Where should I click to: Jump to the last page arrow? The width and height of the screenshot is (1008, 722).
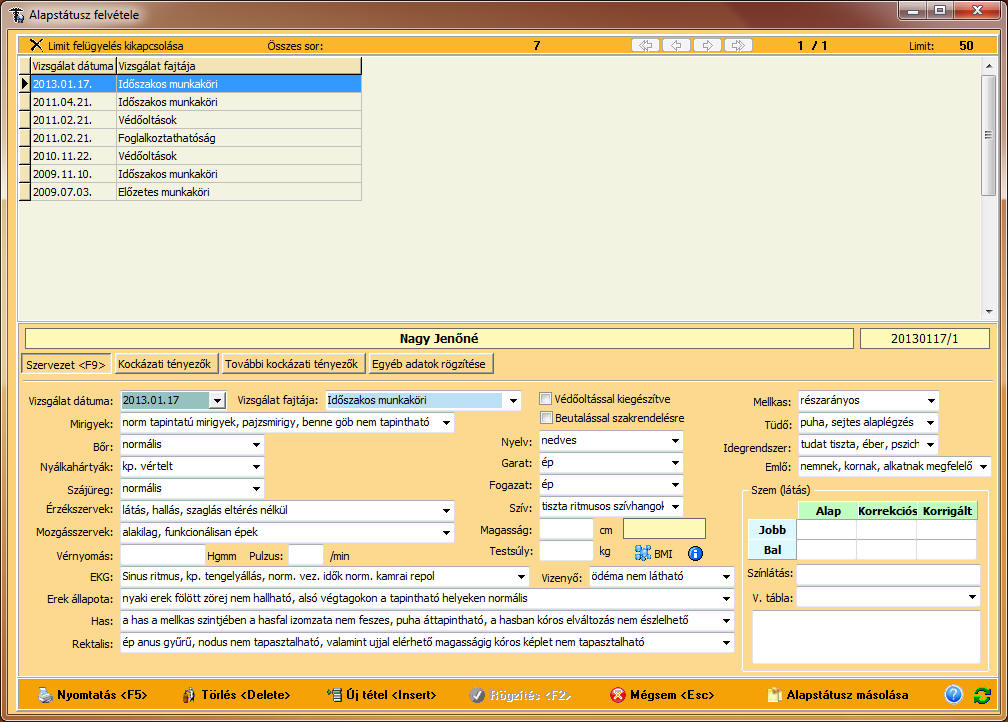pos(738,45)
